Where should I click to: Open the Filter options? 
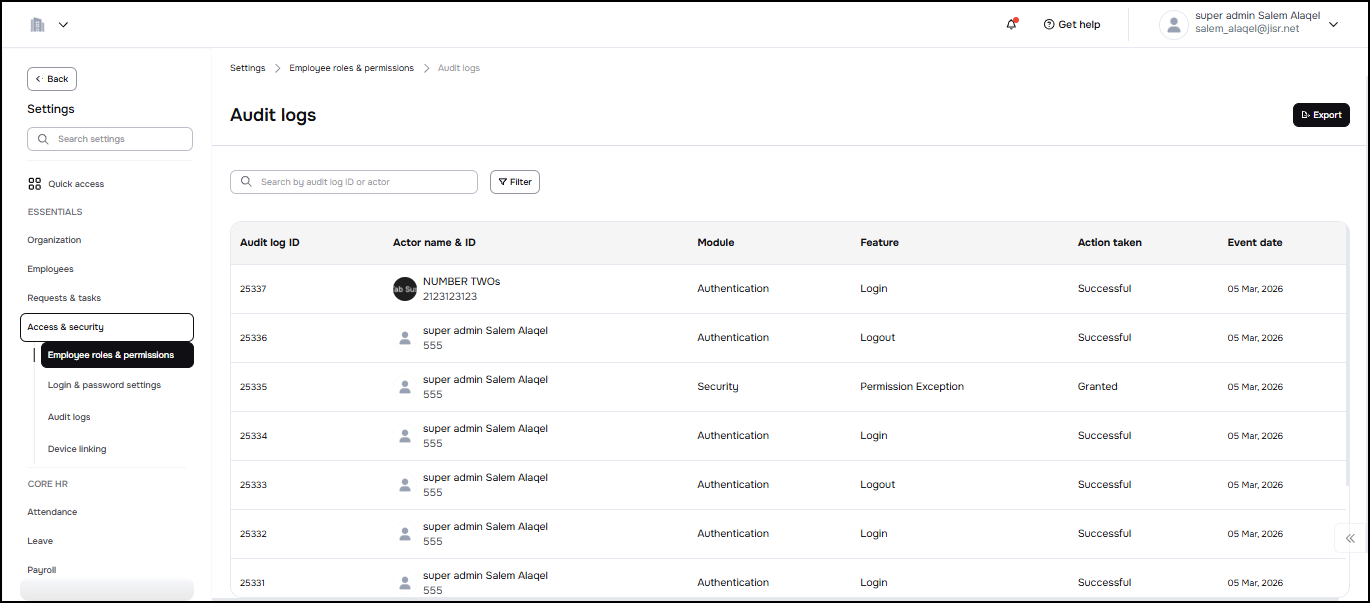[x=514, y=182]
